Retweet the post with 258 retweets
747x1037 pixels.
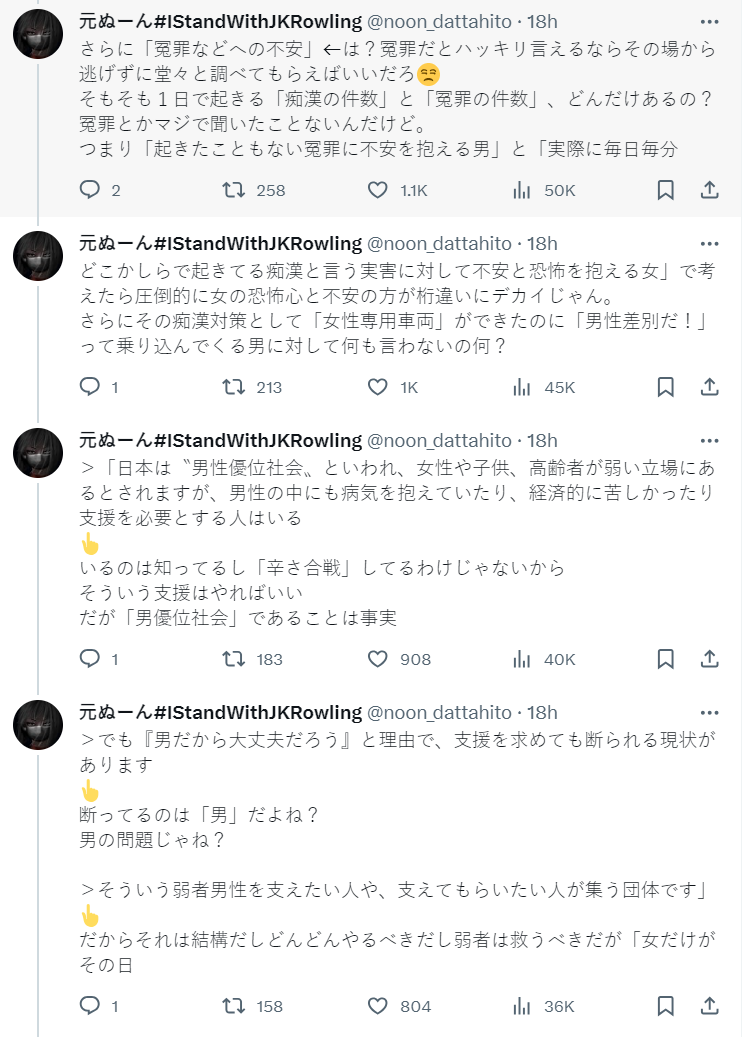pyautogui.click(x=233, y=190)
